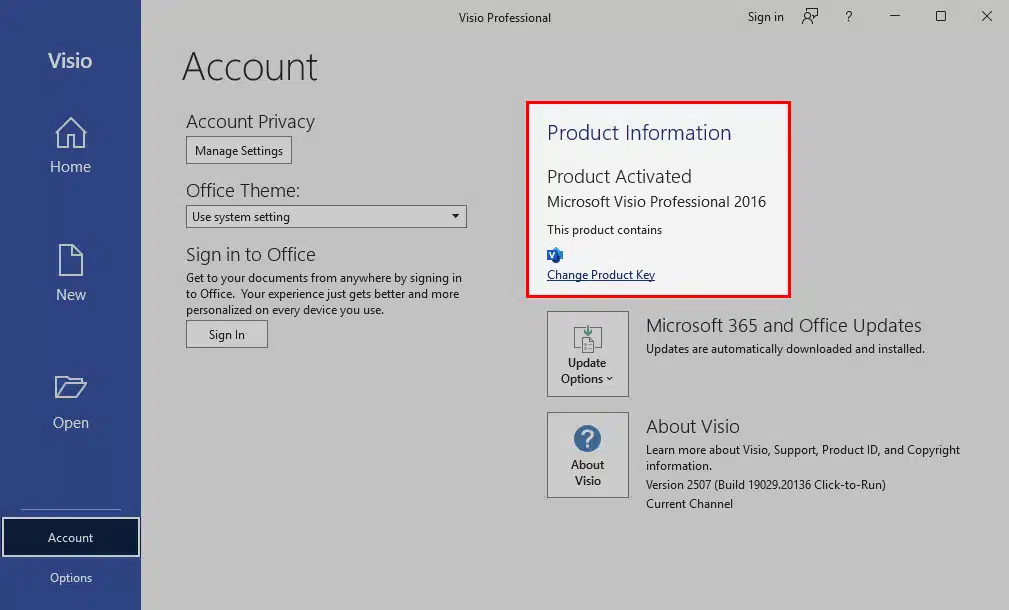This screenshot has height=610, width=1009.
Task: Click the Manage Settings button
Action: click(x=239, y=151)
